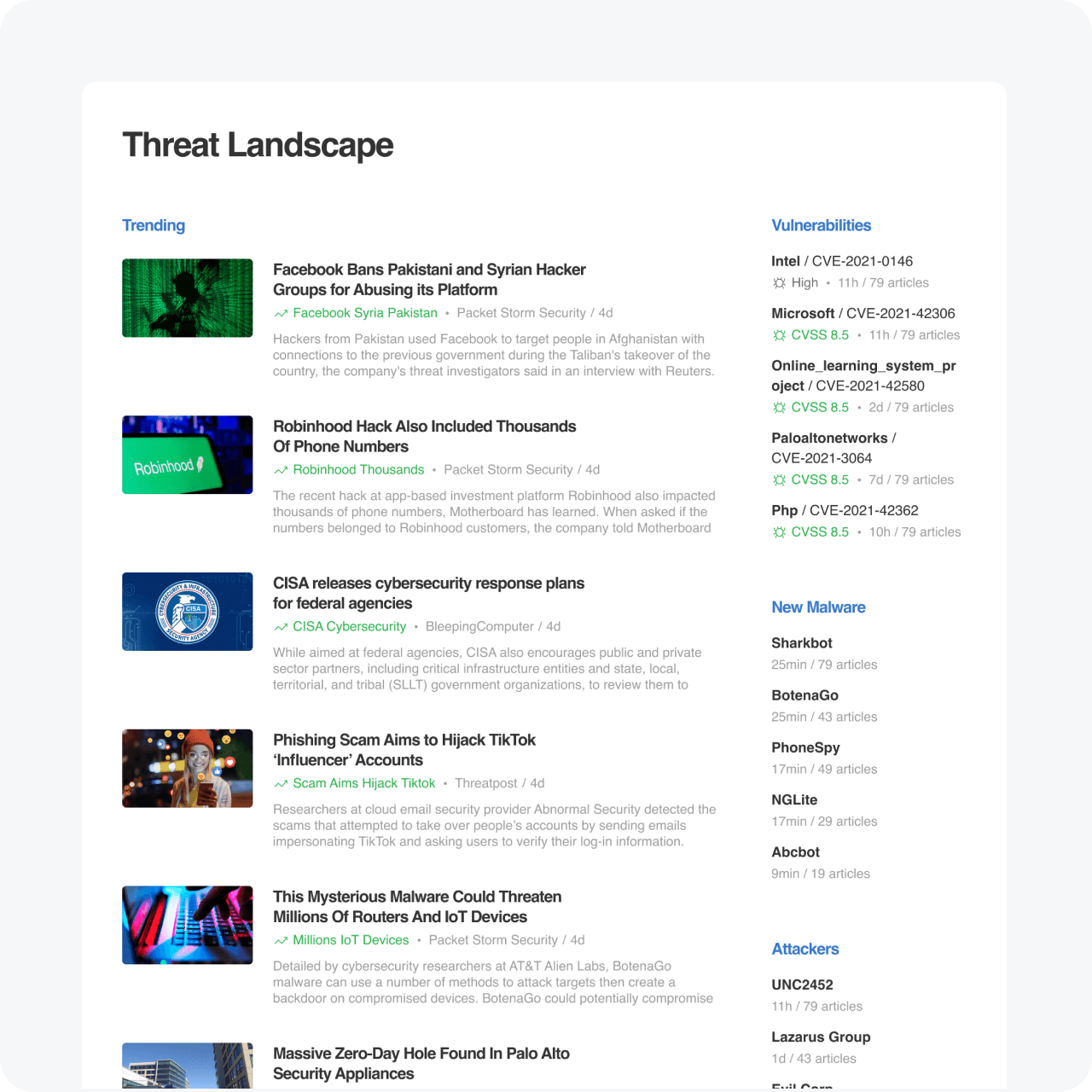The image size is (1092, 1092).
Task: Click BleepingComputer source on CISA article
Action: [479, 626]
